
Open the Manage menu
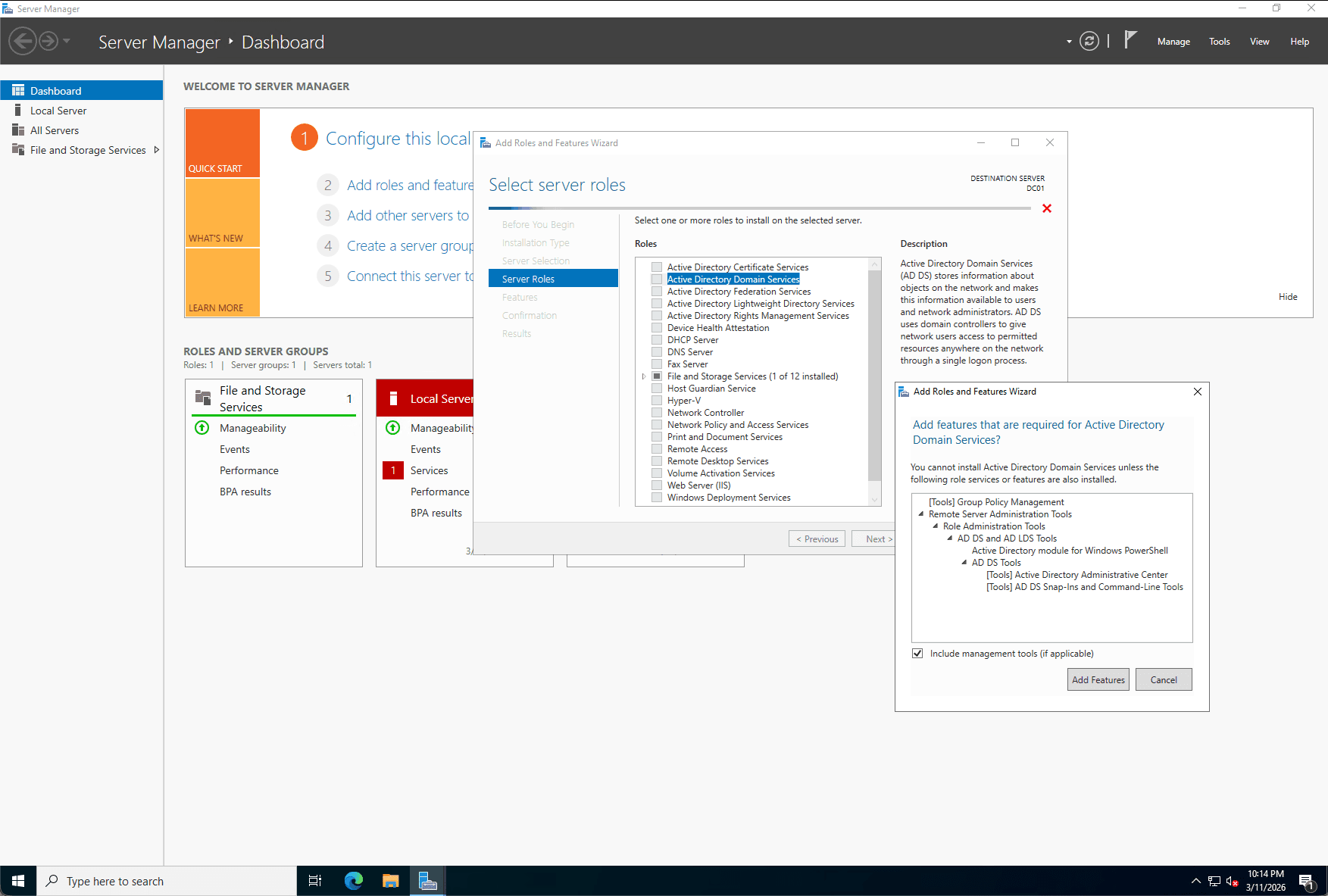tap(1173, 42)
